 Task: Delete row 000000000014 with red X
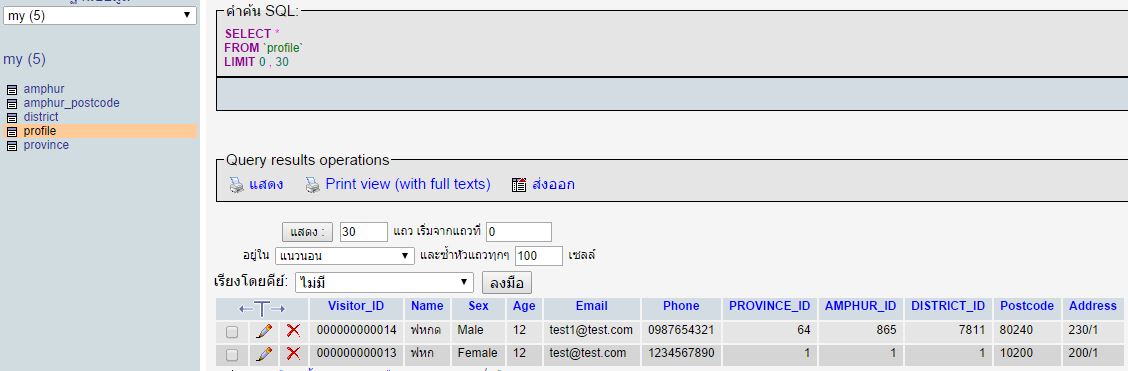[293, 331]
